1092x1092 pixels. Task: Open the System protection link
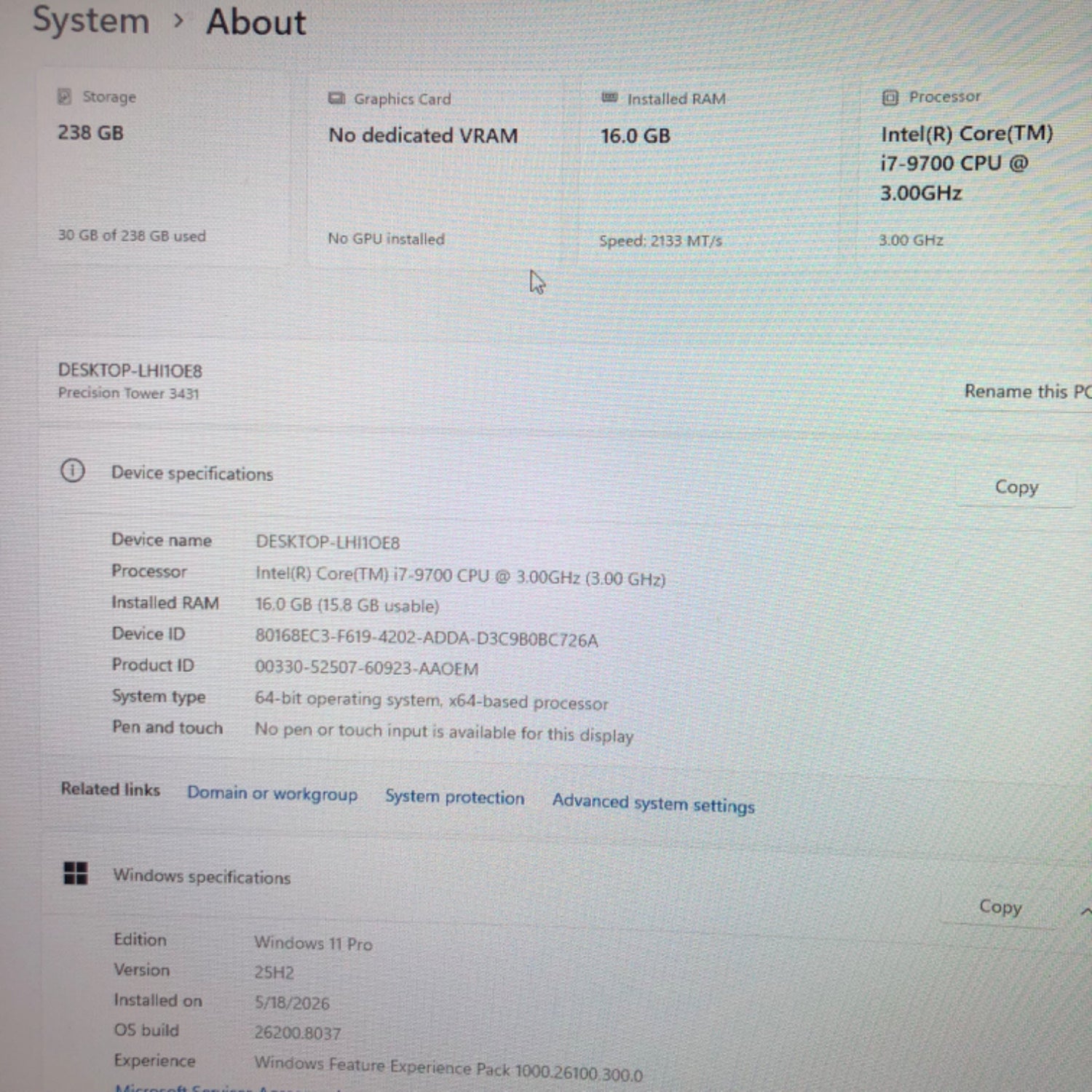click(x=454, y=797)
